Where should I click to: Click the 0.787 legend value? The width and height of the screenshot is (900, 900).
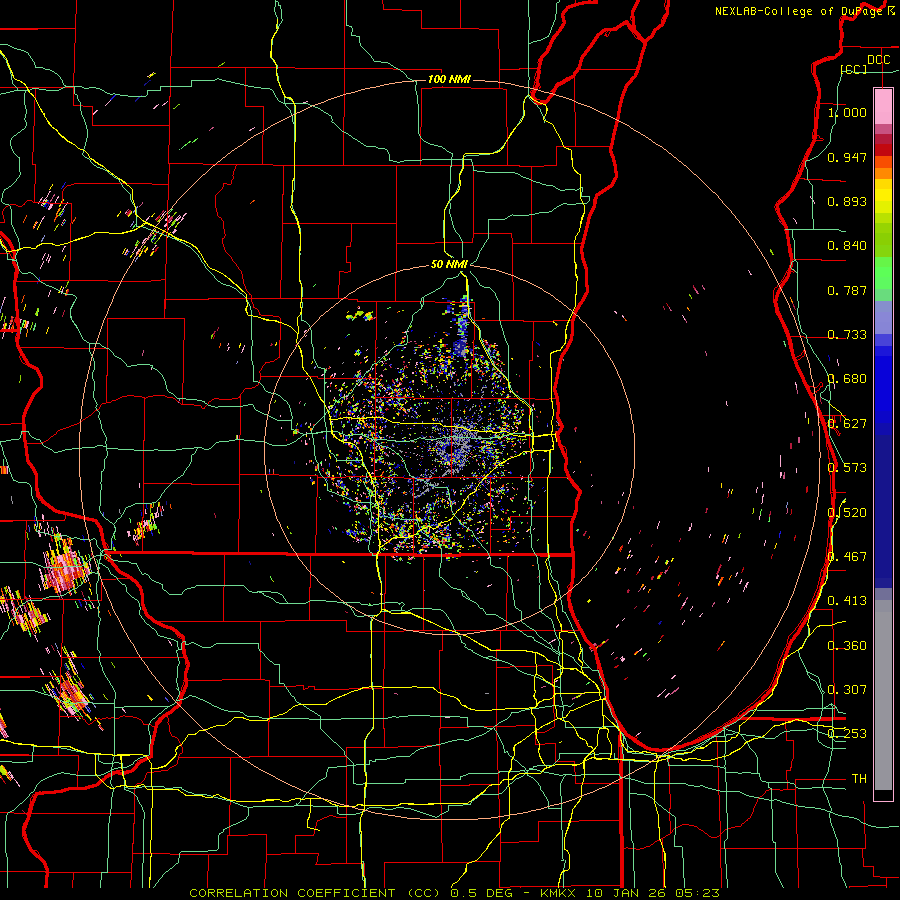[847, 290]
